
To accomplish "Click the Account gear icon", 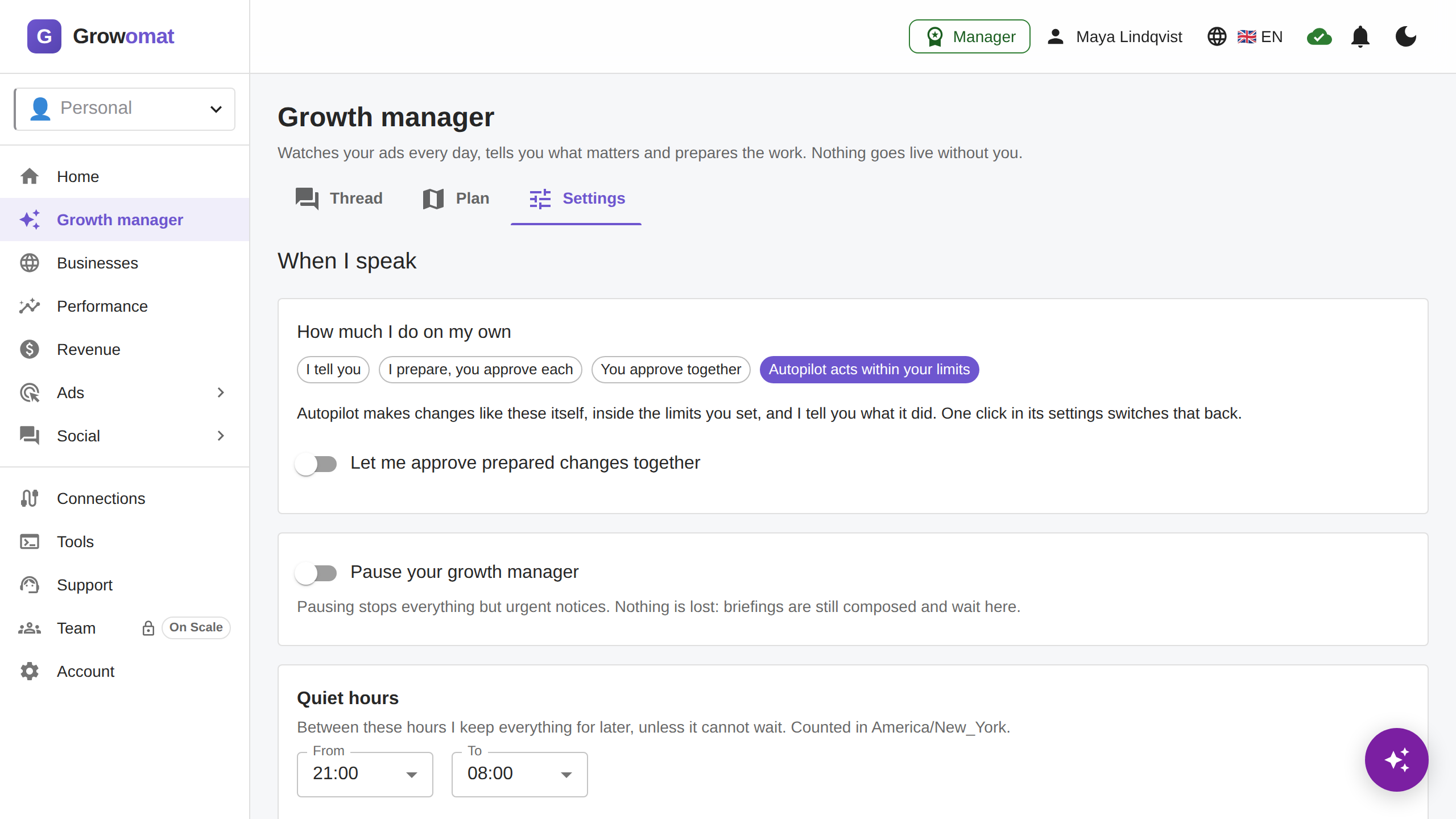I will point(30,672).
